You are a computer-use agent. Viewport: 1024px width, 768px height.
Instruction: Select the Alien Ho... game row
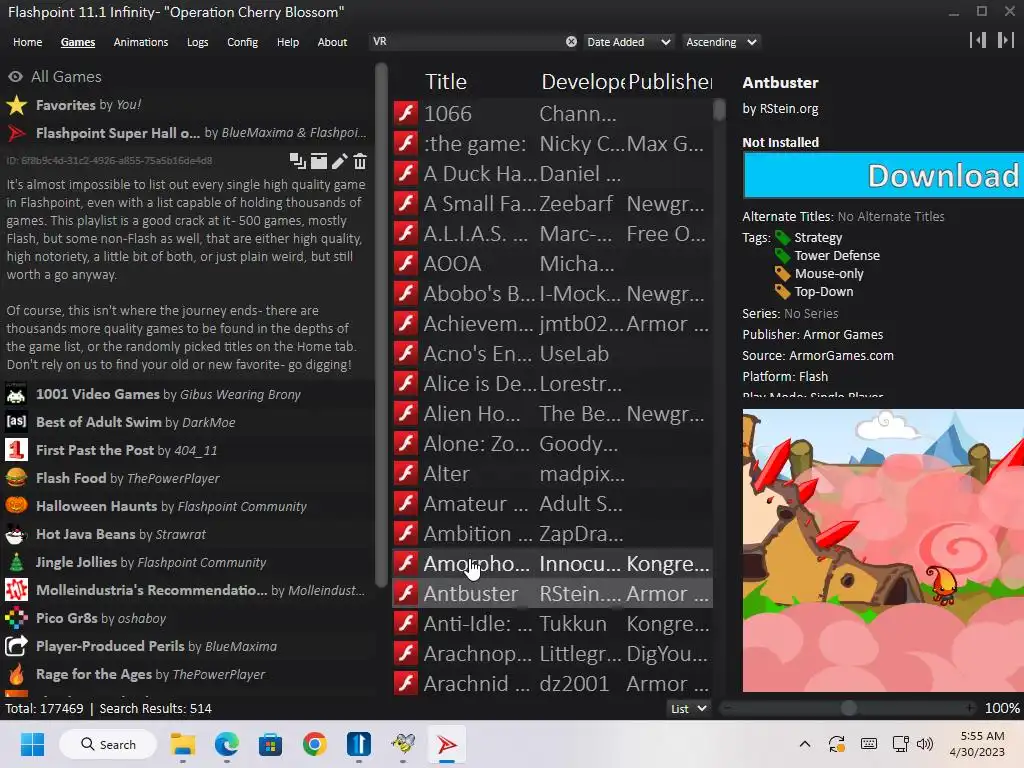552,413
